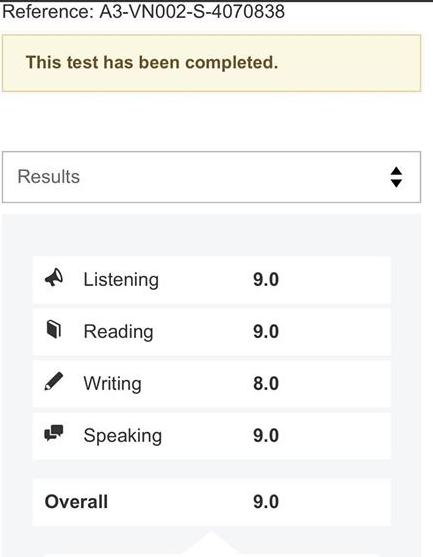Click the Writing pencil icon
The width and height of the screenshot is (433, 557).
click(x=54, y=382)
